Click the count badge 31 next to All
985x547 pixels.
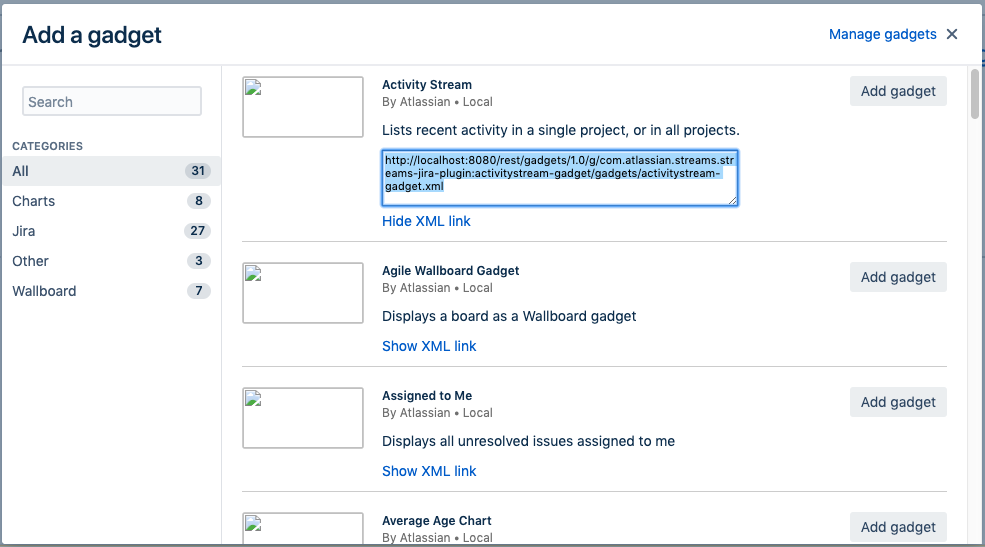[x=198, y=171]
